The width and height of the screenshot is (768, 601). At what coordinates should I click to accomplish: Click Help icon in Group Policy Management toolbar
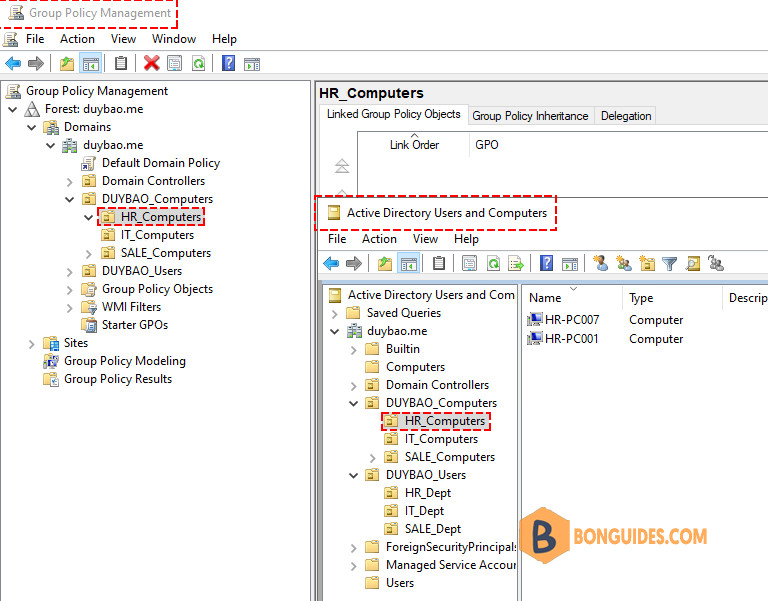tap(228, 63)
